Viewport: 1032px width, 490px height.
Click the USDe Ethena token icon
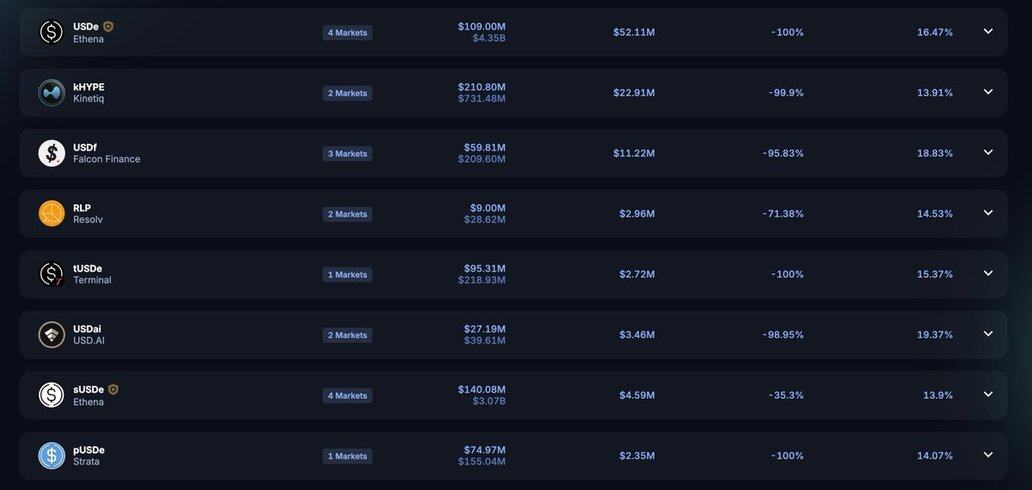pos(51,32)
